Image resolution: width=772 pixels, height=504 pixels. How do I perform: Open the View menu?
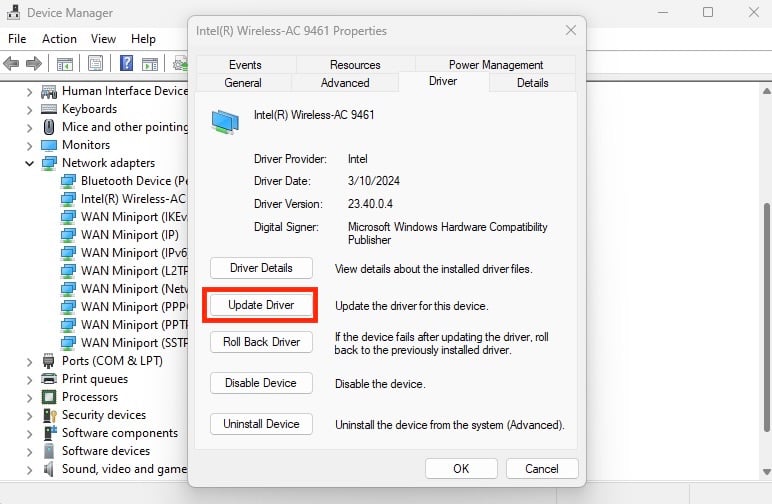[103, 38]
